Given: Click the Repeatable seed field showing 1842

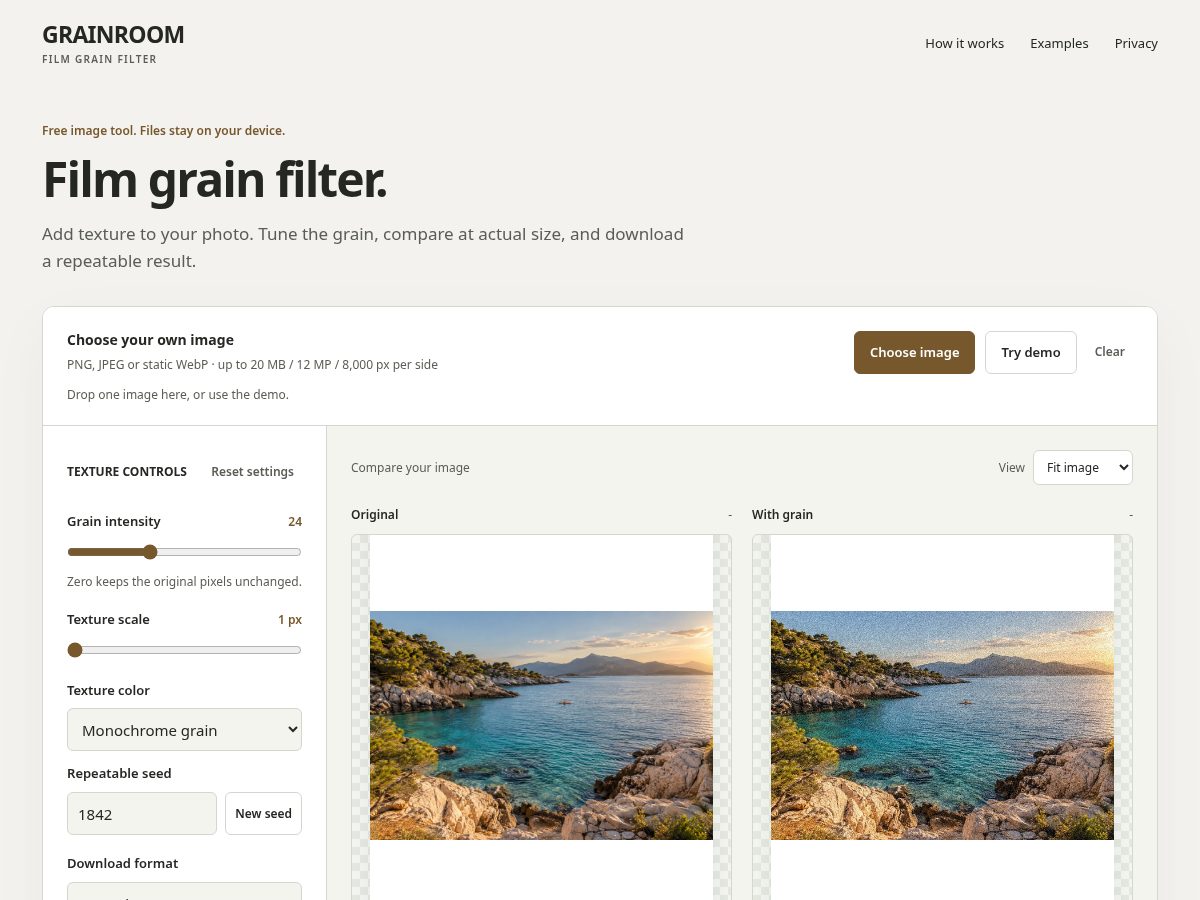Looking at the screenshot, I should [x=142, y=814].
